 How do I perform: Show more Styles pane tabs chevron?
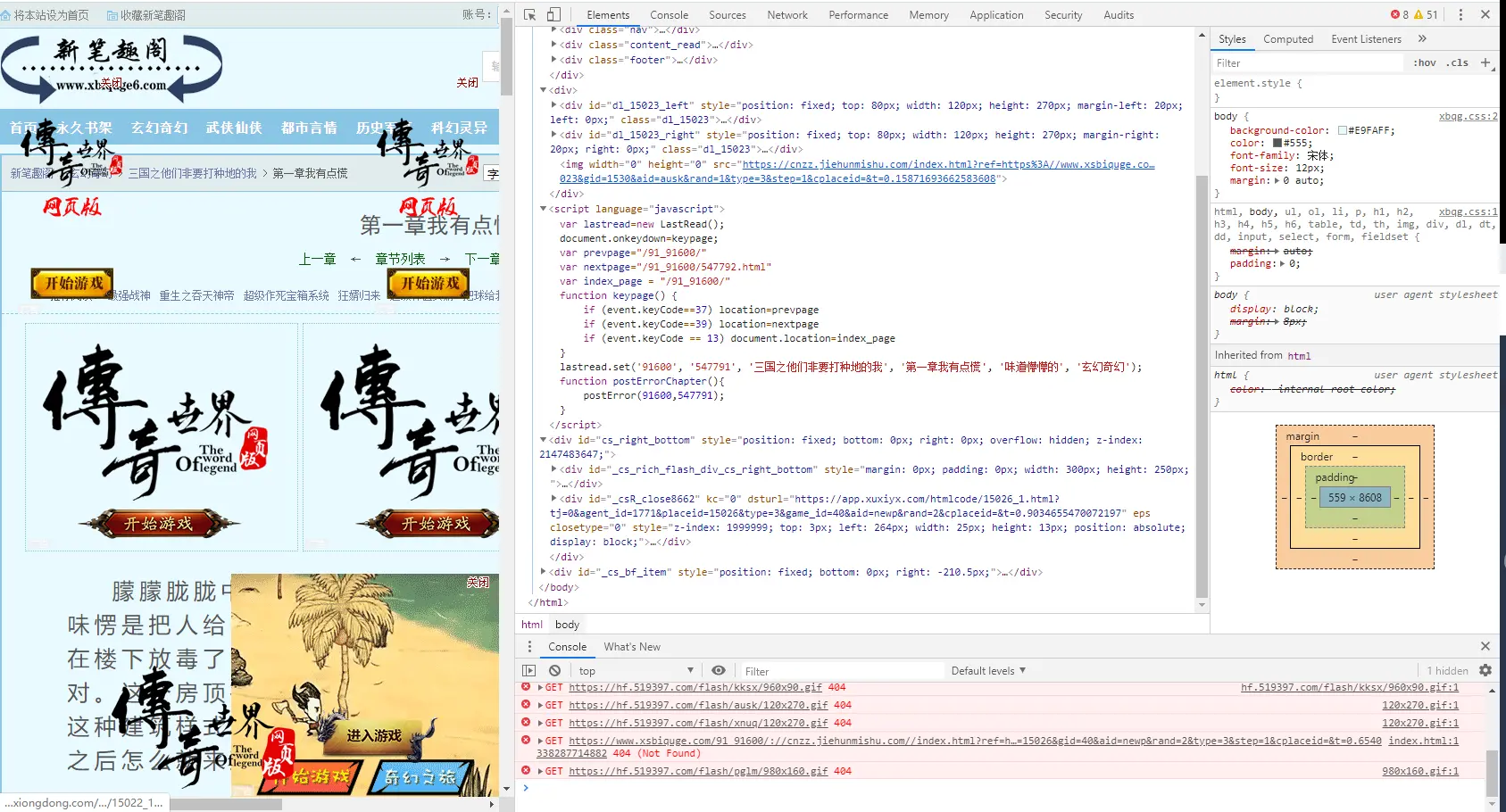point(1422,38)
